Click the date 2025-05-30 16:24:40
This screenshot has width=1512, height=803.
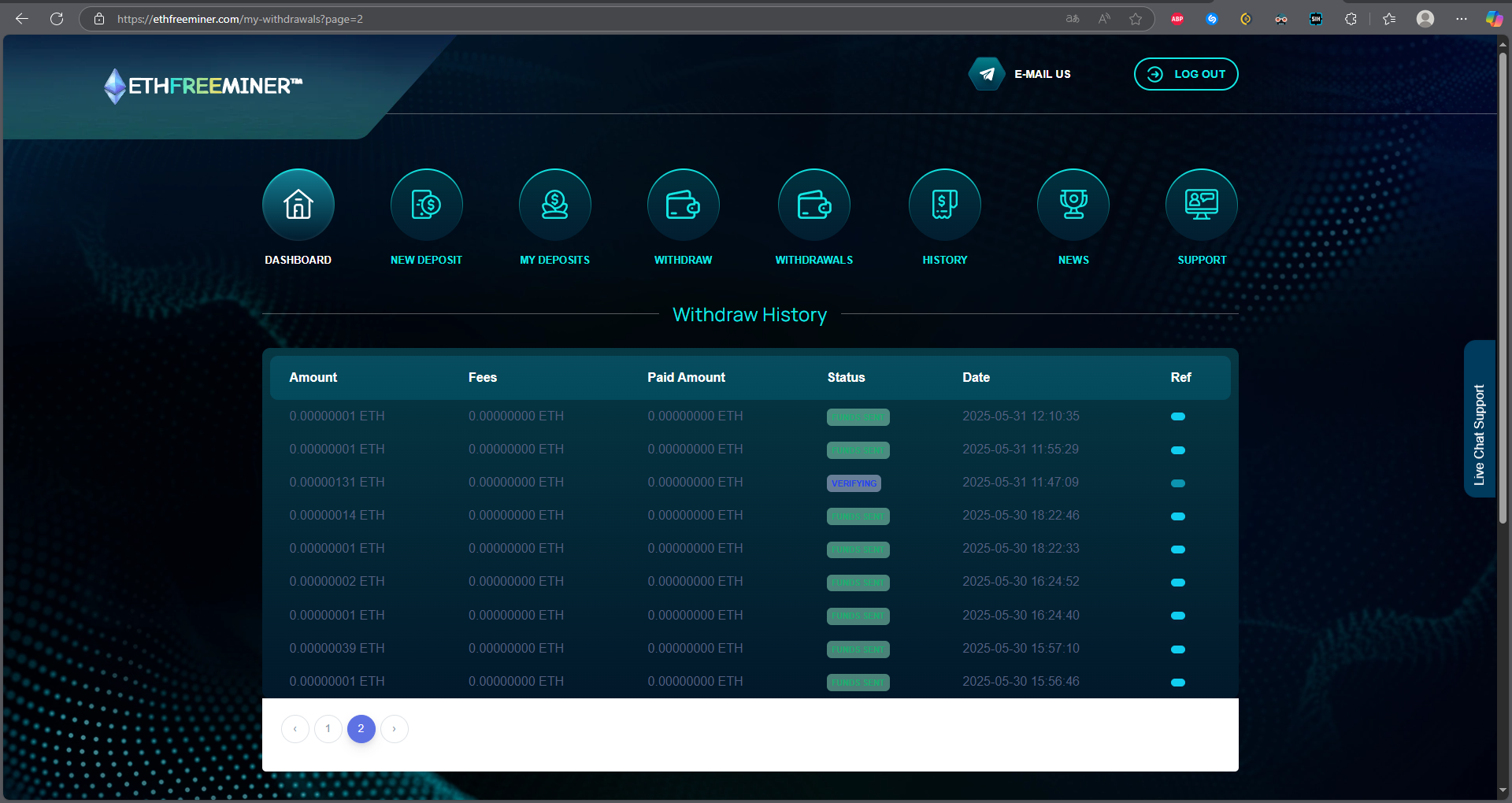(x=1021, y=615)
